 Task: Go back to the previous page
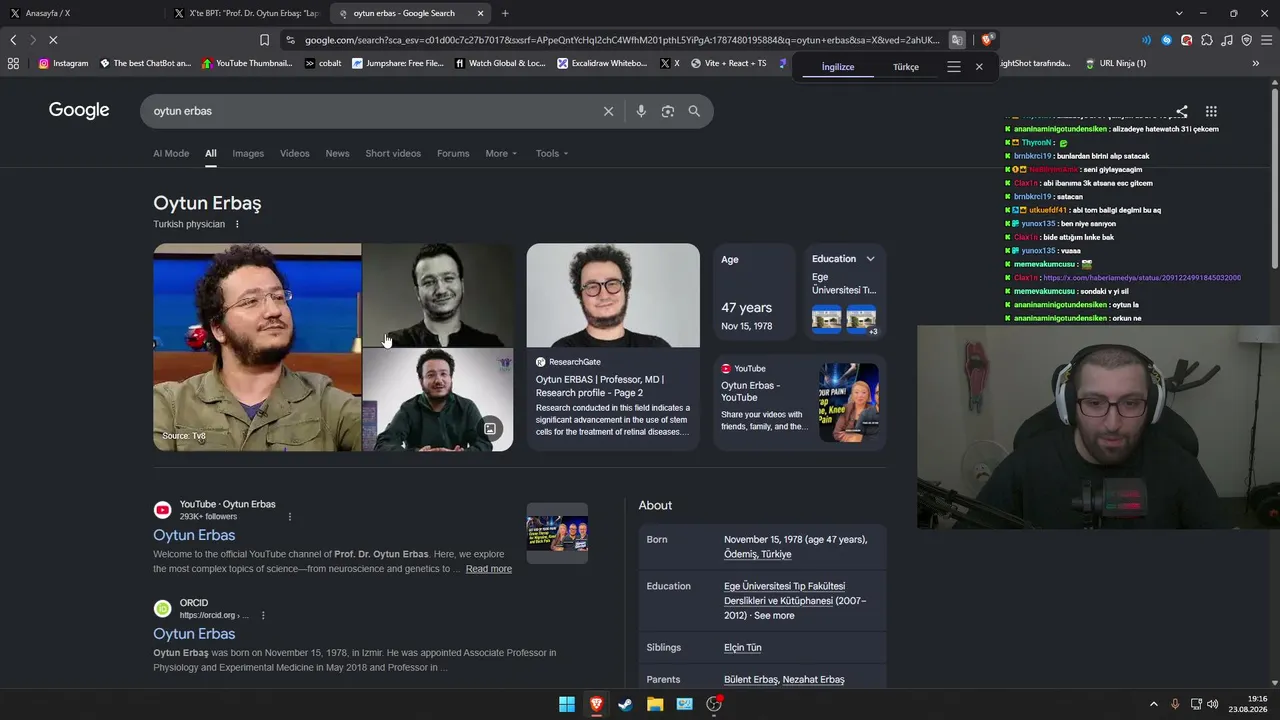pyautogui.click(x=13, y=40)
